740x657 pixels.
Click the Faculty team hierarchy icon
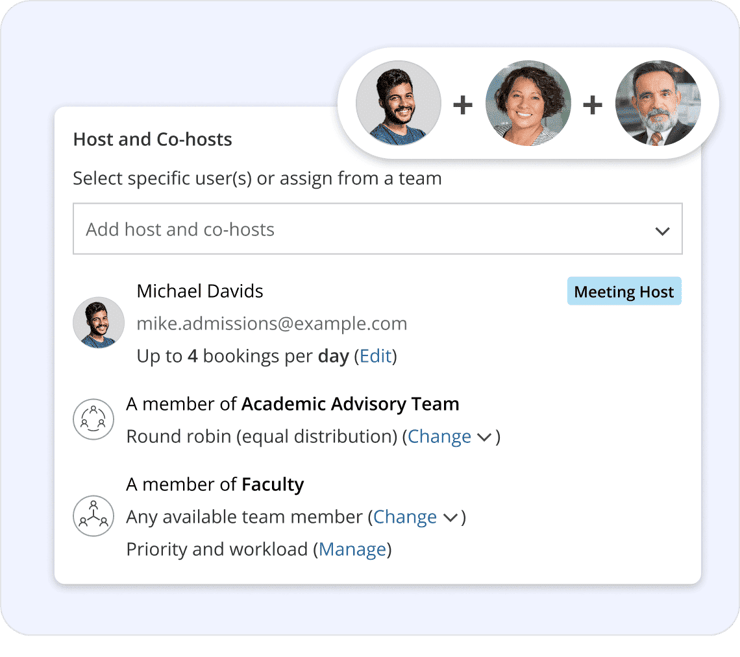(93, 516)
